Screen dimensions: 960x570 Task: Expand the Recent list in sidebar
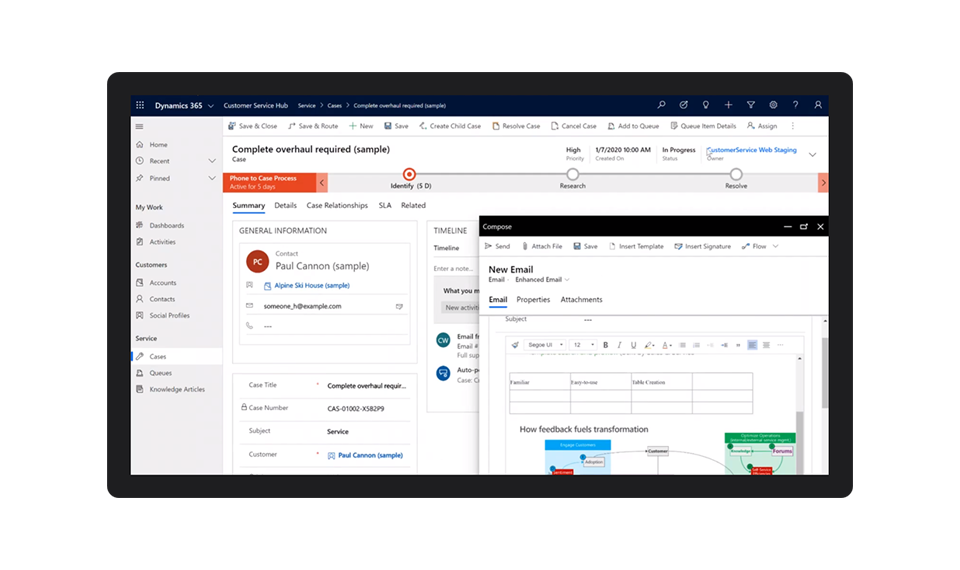[212, 161]
